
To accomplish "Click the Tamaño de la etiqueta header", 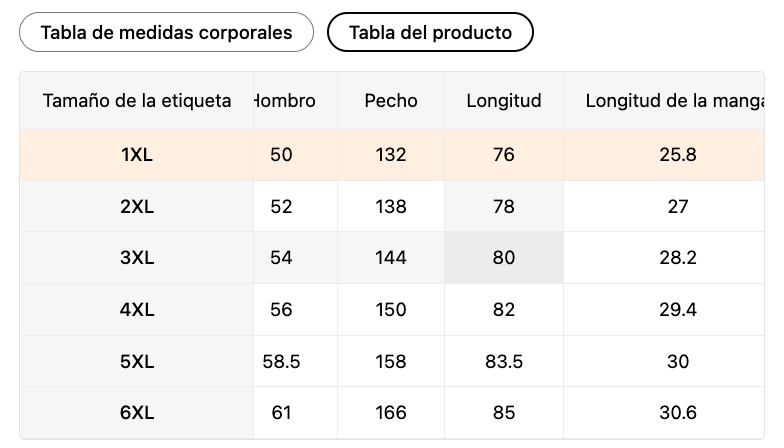I will [136, 100].
